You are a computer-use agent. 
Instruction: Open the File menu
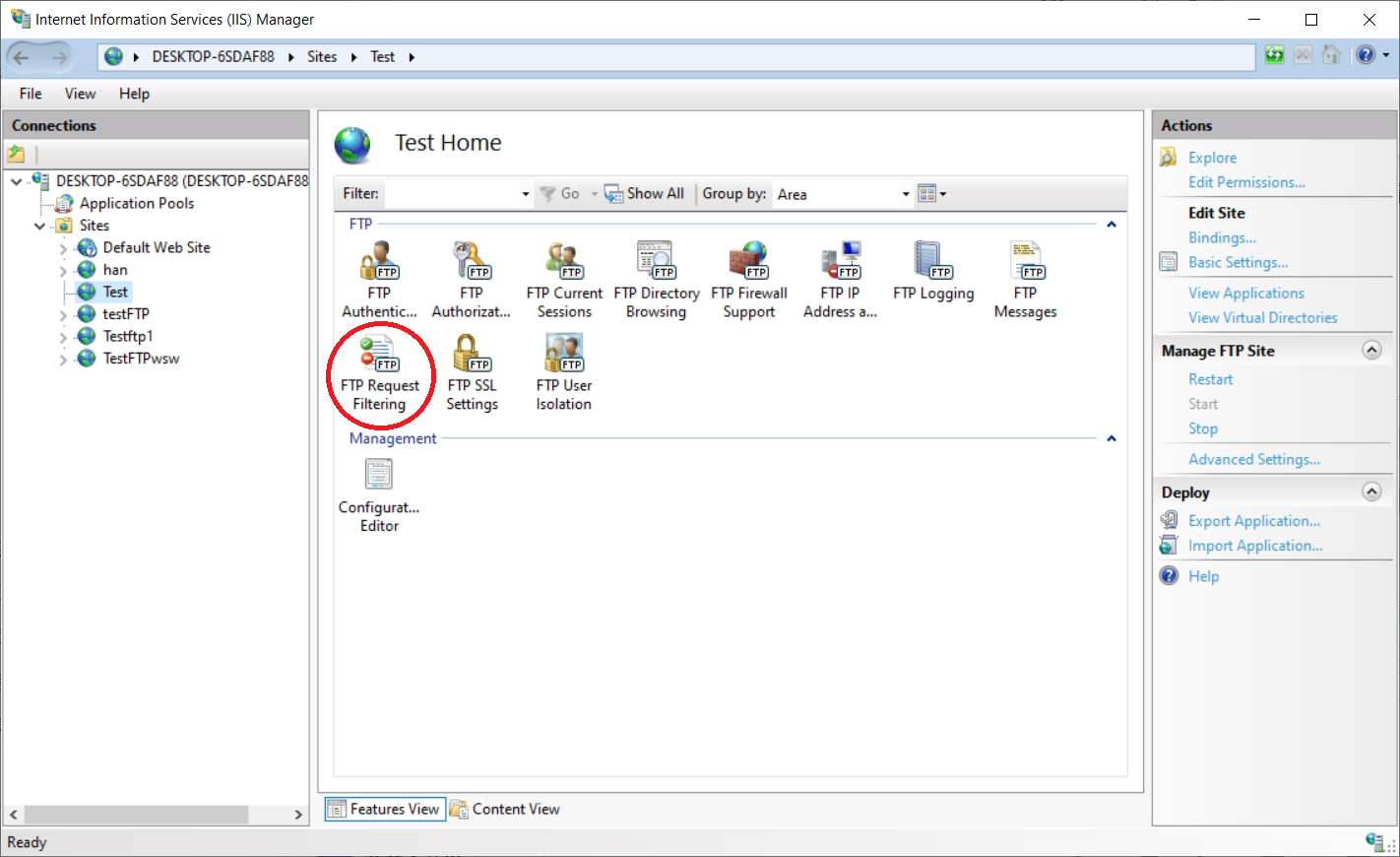(x=31, y=94)
